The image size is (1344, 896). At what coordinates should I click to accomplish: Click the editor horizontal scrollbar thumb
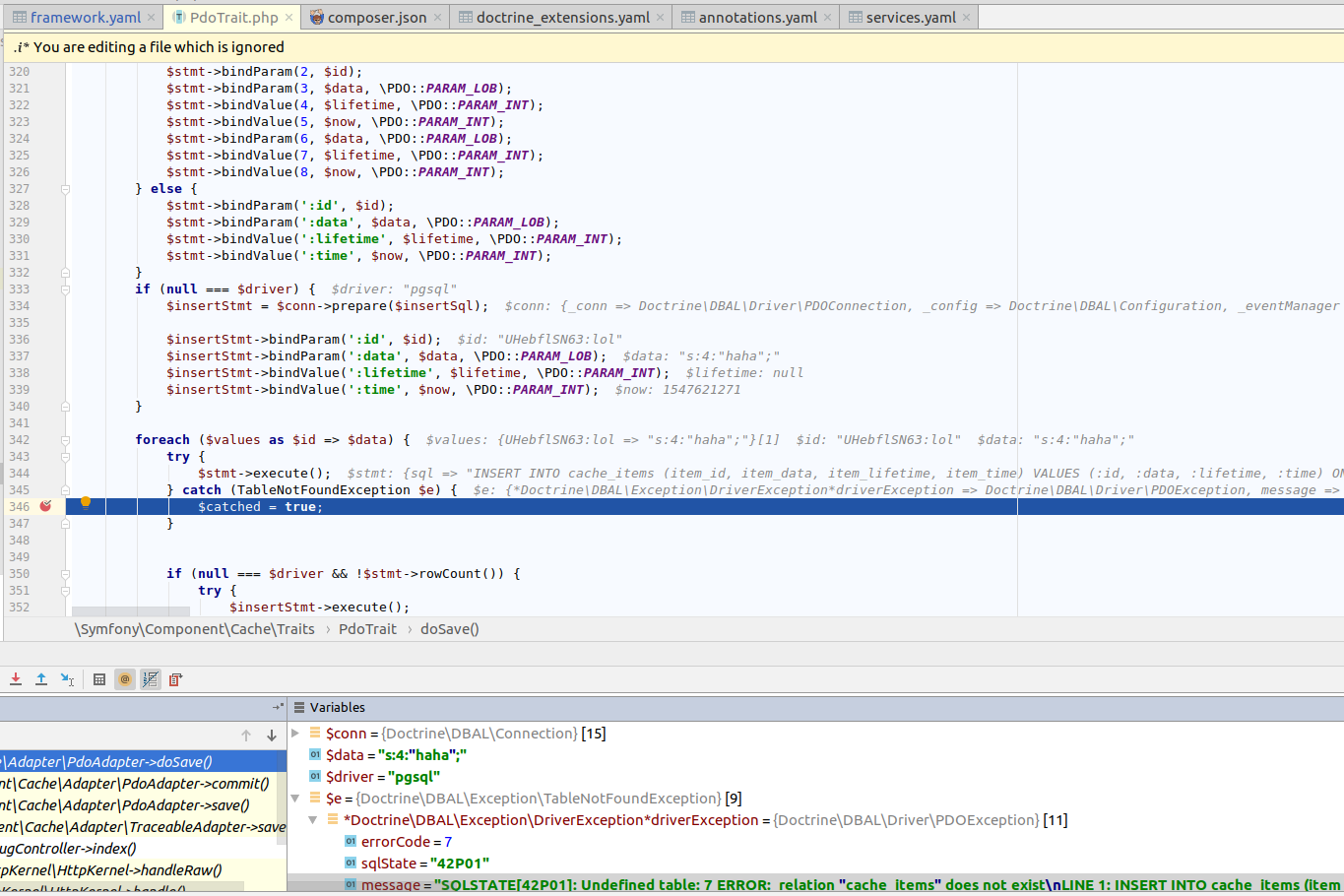(x=130, y=611)
